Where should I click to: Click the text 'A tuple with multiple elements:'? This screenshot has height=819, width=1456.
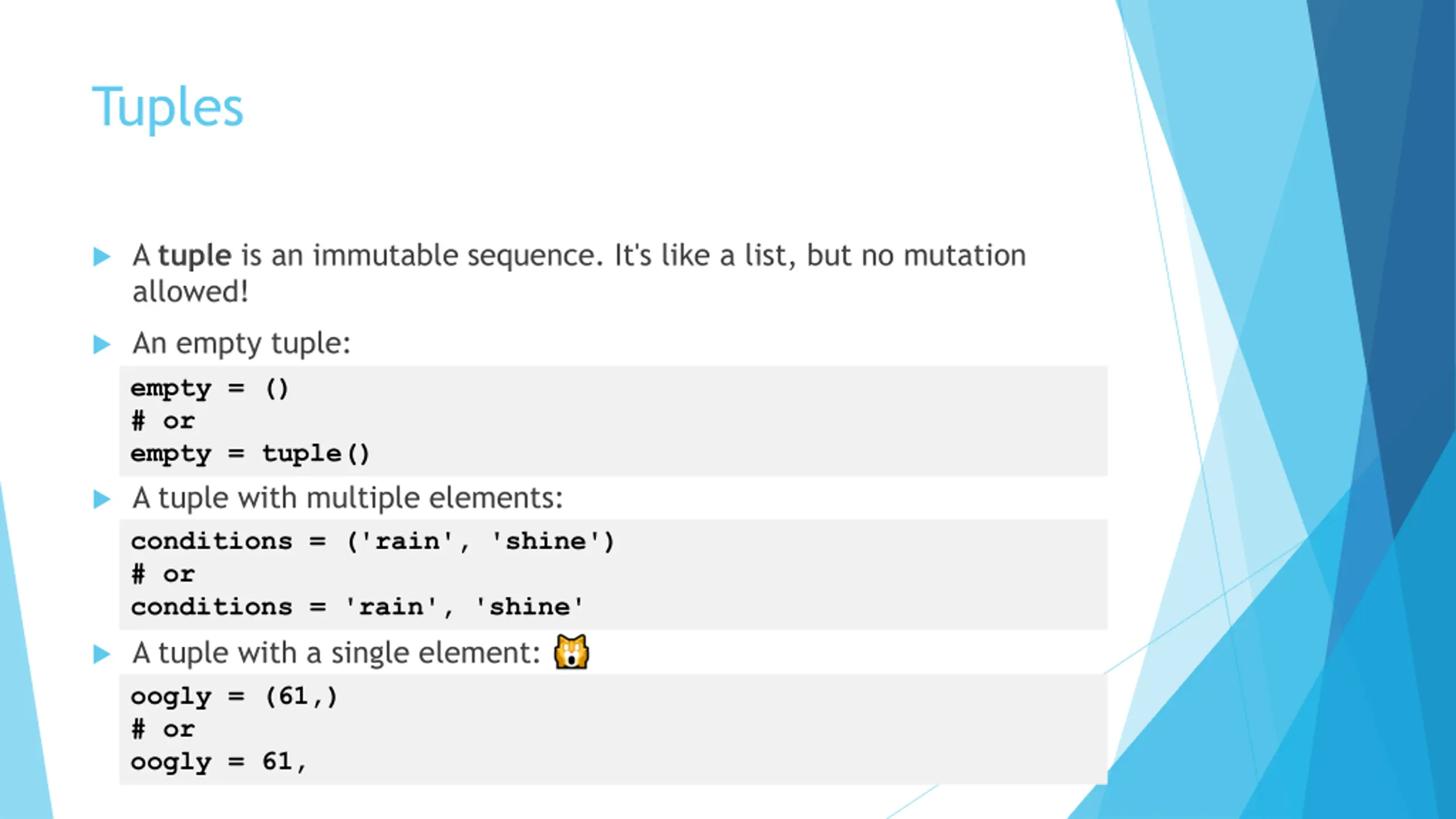click(348, 498)
